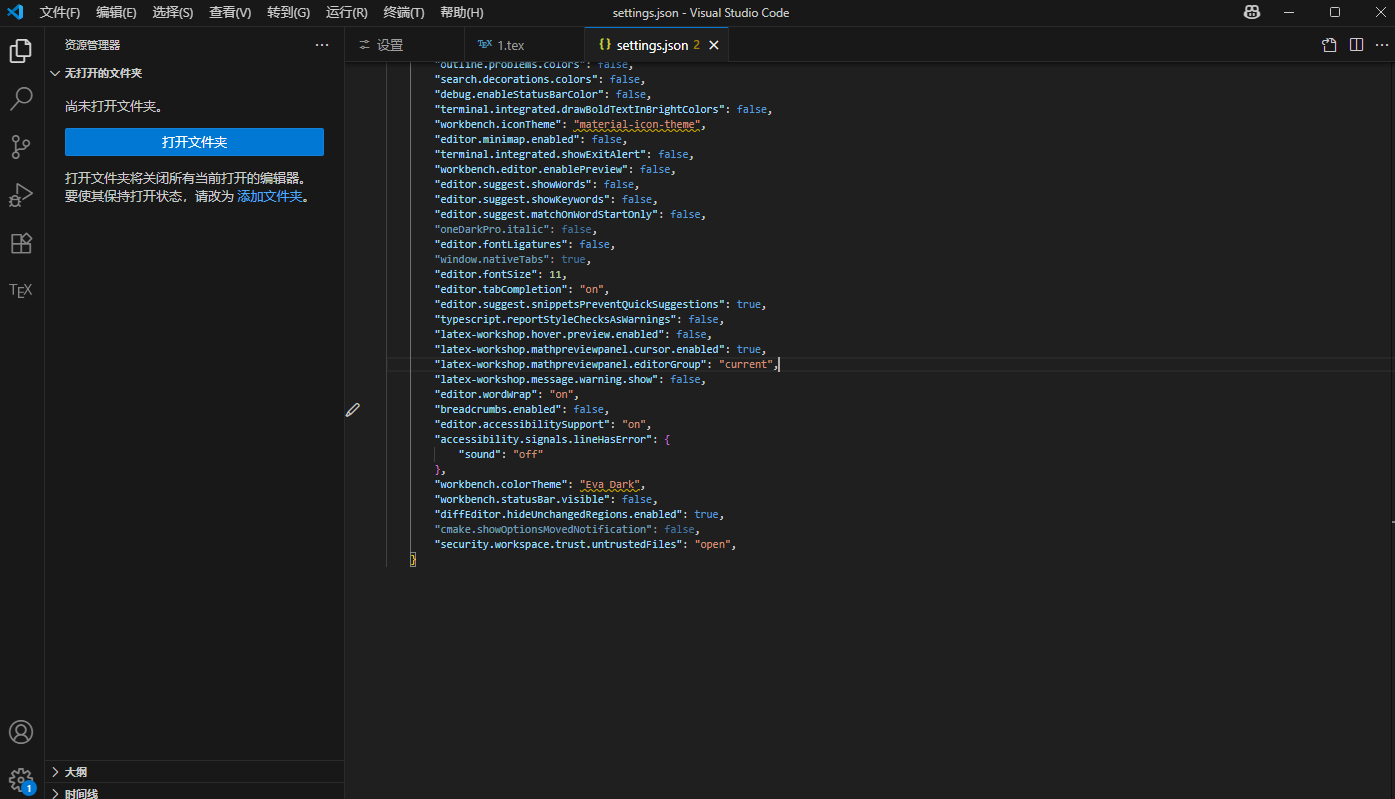
Task: Click the 添加文件夹 link
Action: pyautogui.click(x=269, y=196)
